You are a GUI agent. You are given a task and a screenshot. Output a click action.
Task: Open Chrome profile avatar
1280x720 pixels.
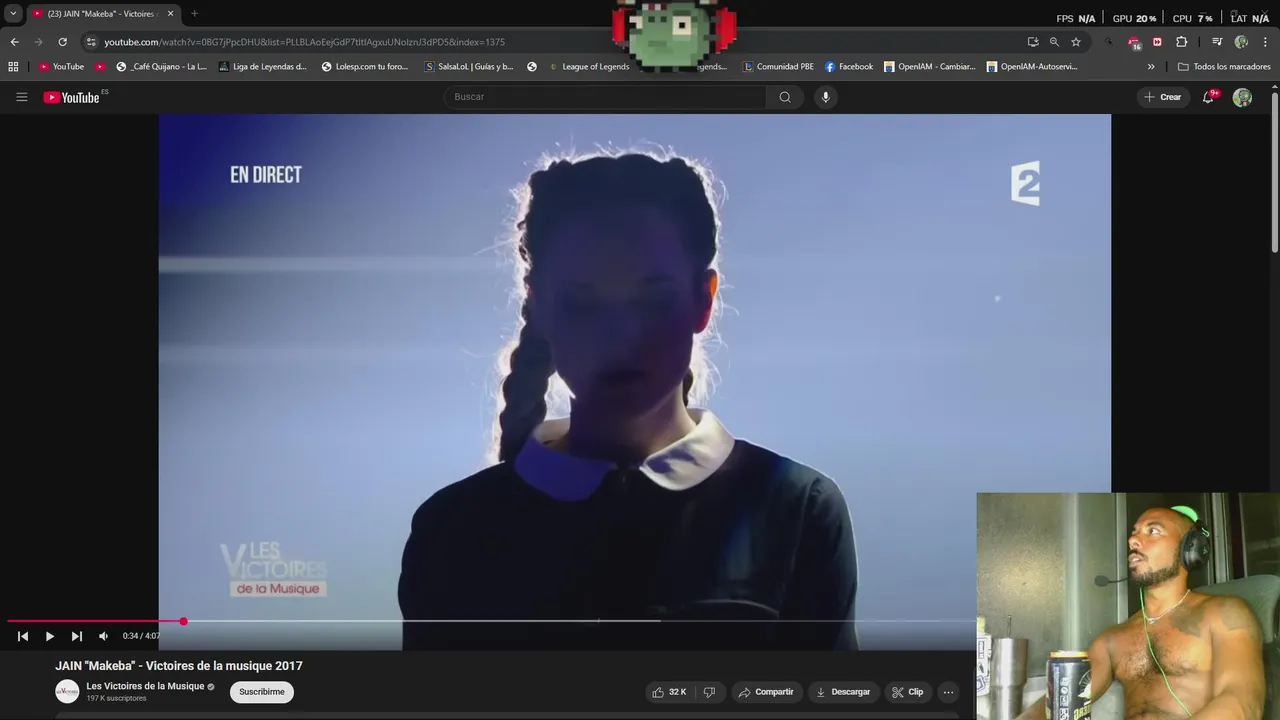1241,42
